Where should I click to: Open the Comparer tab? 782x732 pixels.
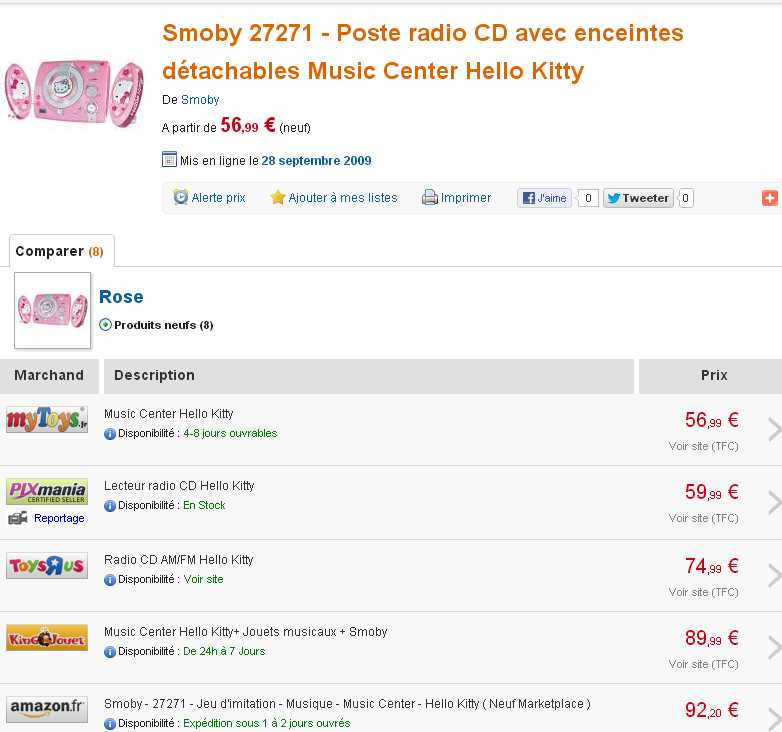pyautogui.click(x=60, y=252)
